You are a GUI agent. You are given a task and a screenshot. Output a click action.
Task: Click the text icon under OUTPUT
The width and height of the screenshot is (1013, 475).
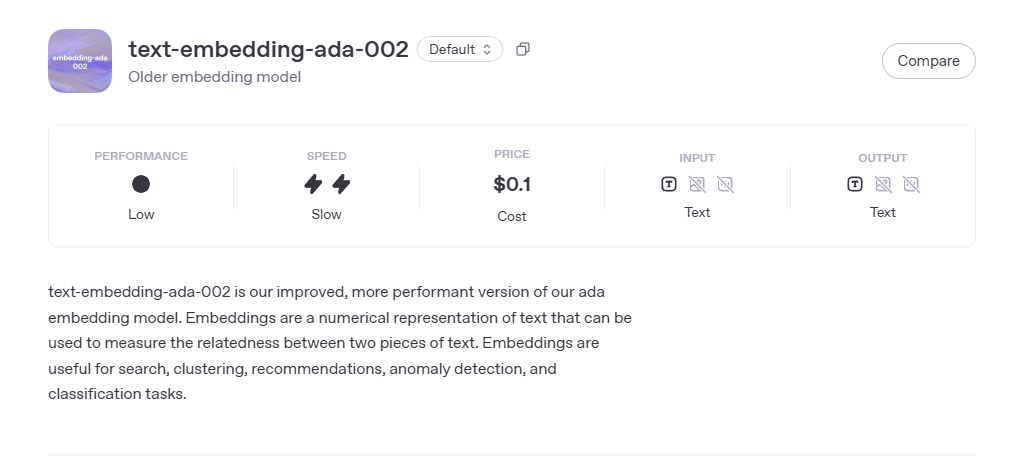855,184
